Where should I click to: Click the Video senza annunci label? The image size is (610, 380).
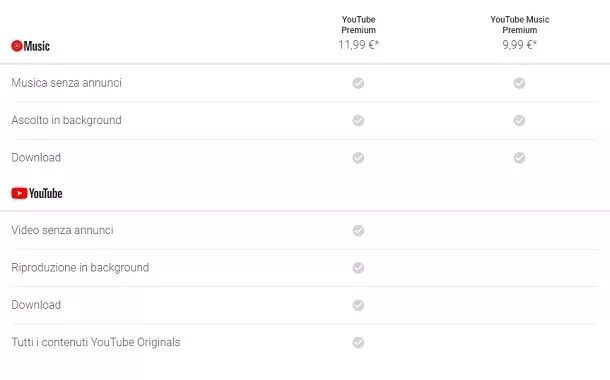point(62,230)
